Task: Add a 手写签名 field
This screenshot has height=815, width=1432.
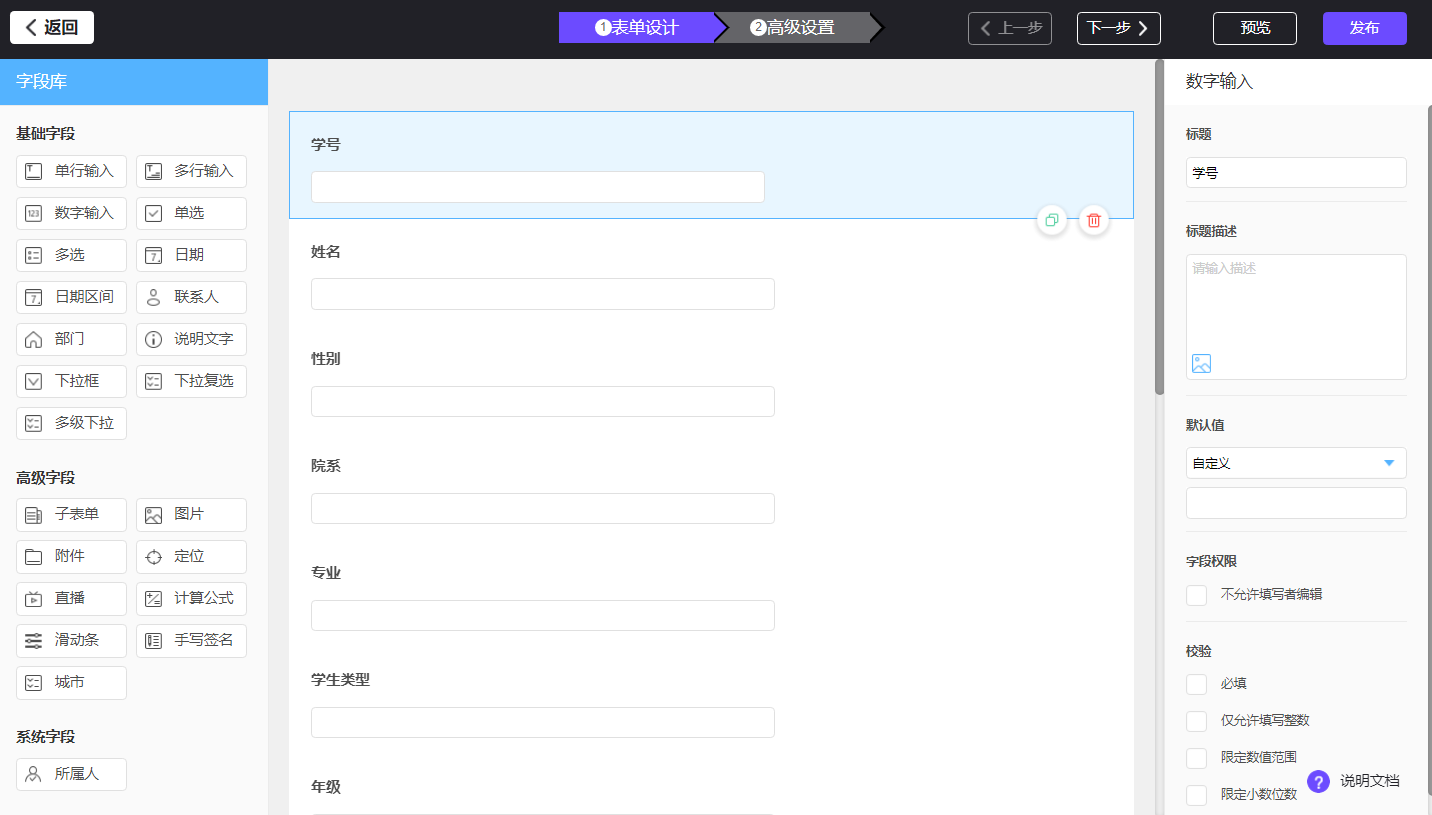Action: [x=191, y=640]
